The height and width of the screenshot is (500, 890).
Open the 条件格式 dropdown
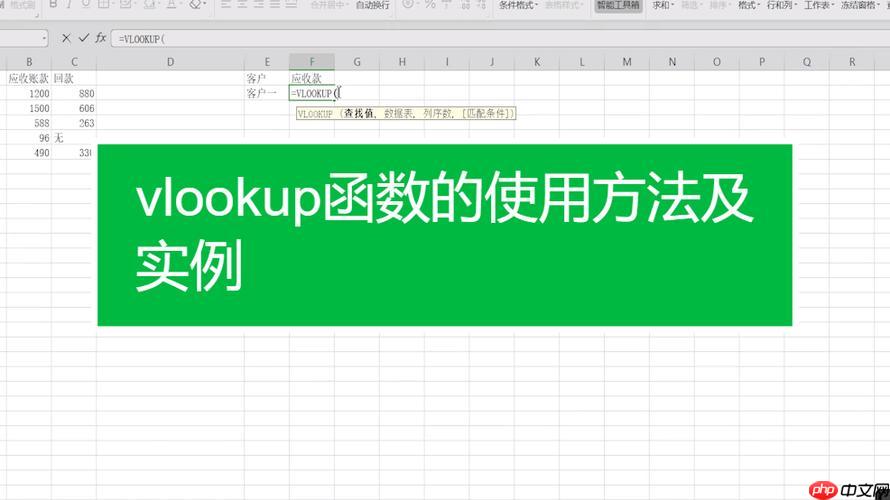518,5
